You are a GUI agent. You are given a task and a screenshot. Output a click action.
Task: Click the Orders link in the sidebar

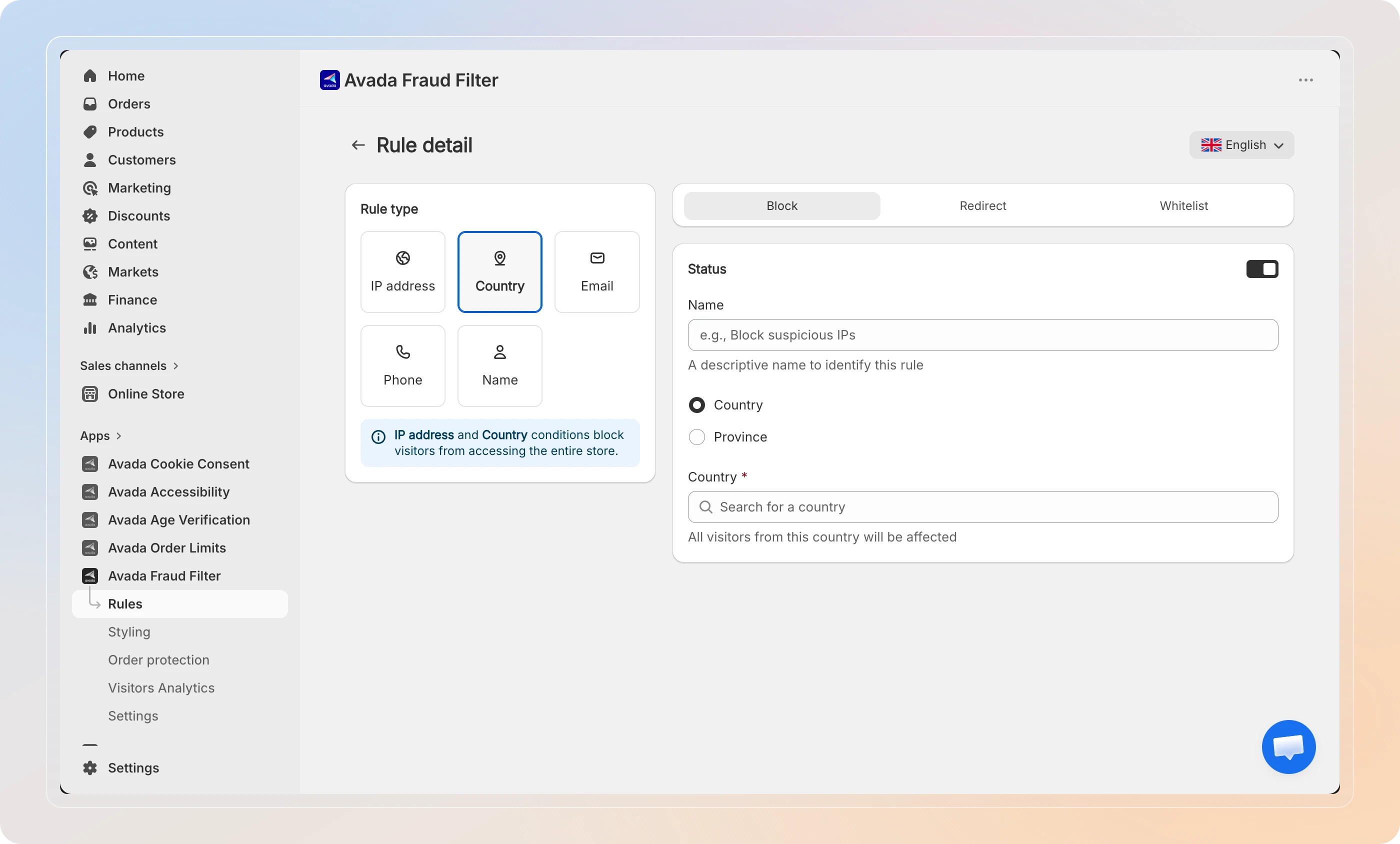click(129, 104)
